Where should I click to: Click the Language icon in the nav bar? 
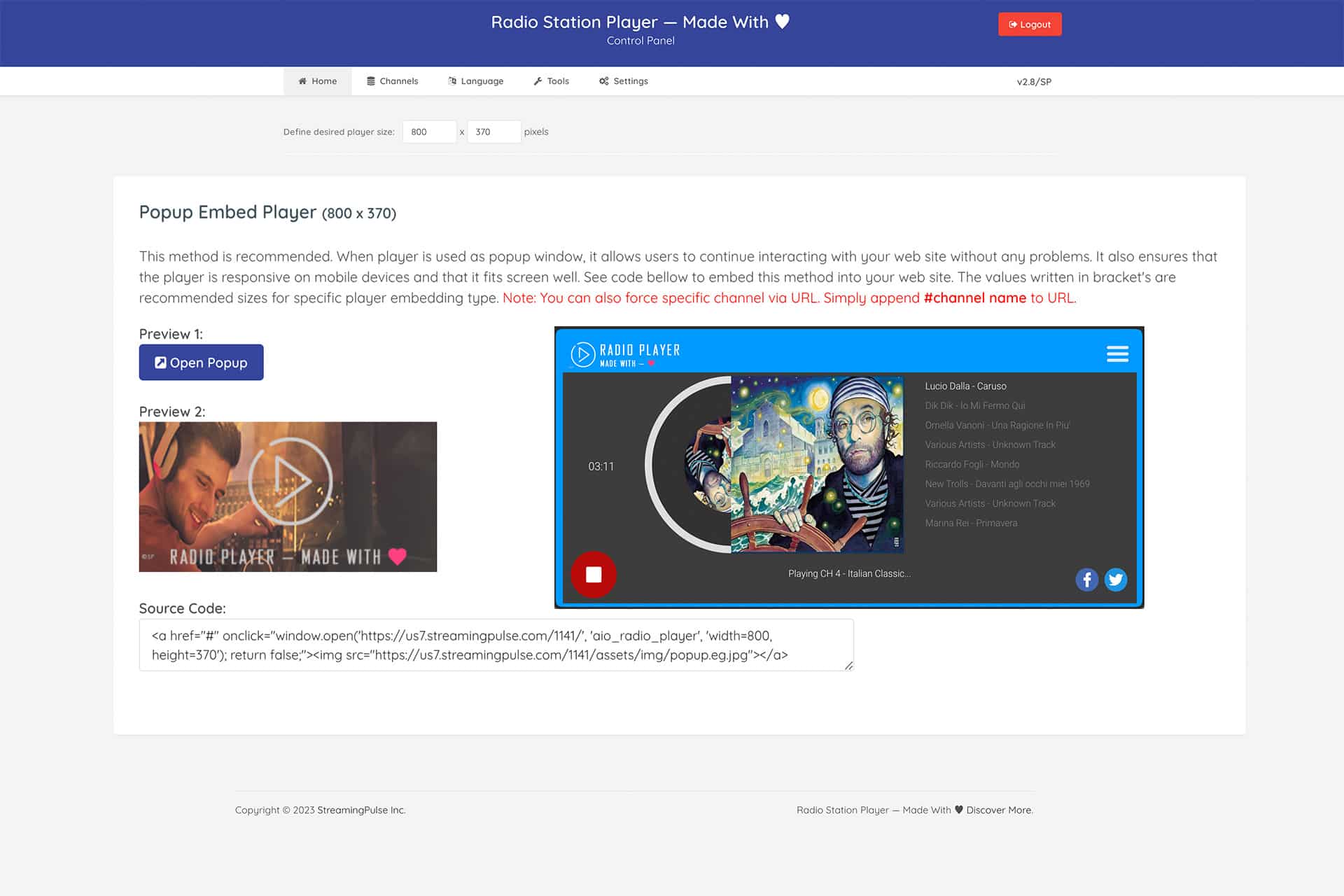pos(452,81)
